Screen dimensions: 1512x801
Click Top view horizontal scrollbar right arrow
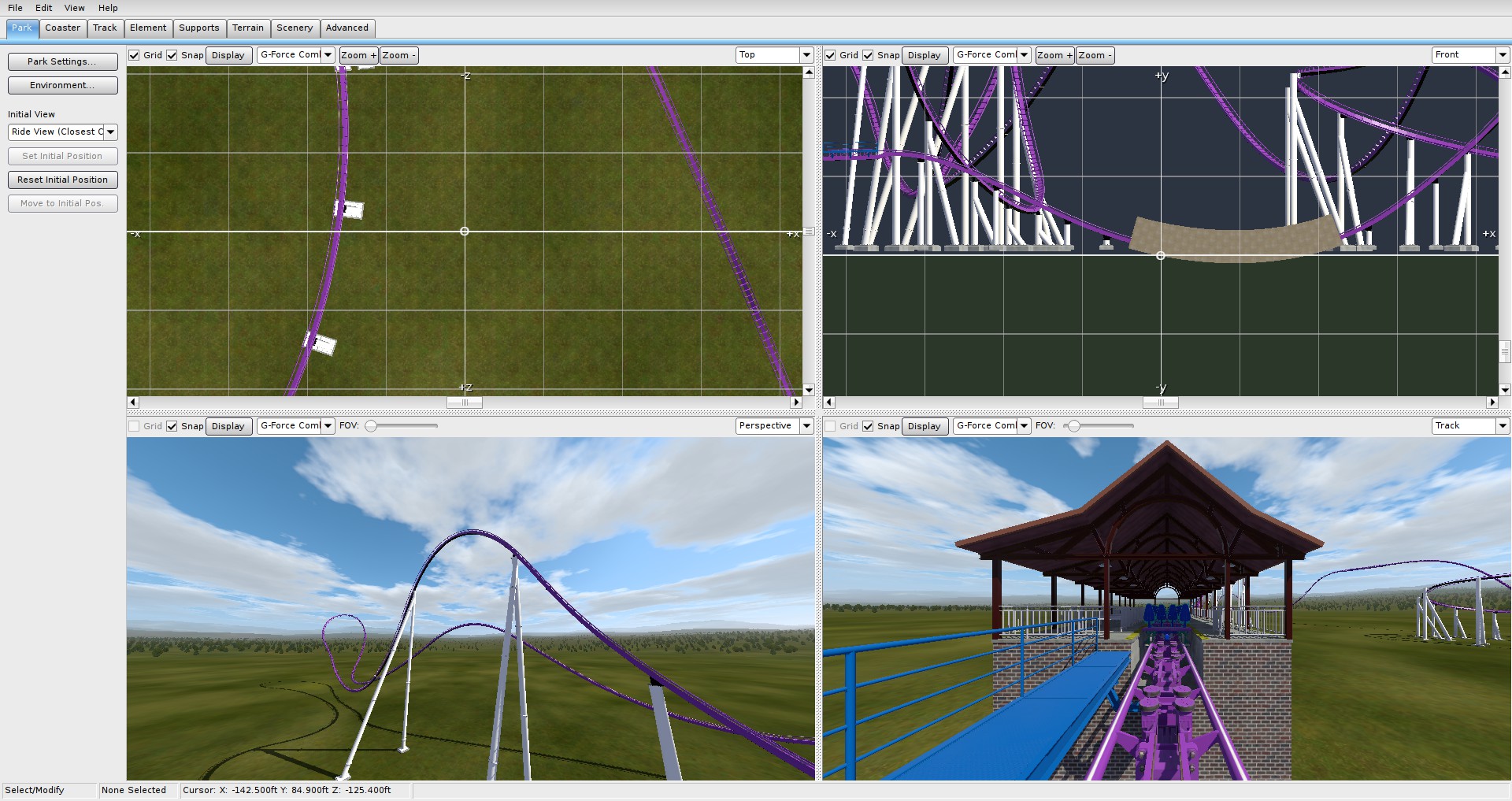coord(796,402)
